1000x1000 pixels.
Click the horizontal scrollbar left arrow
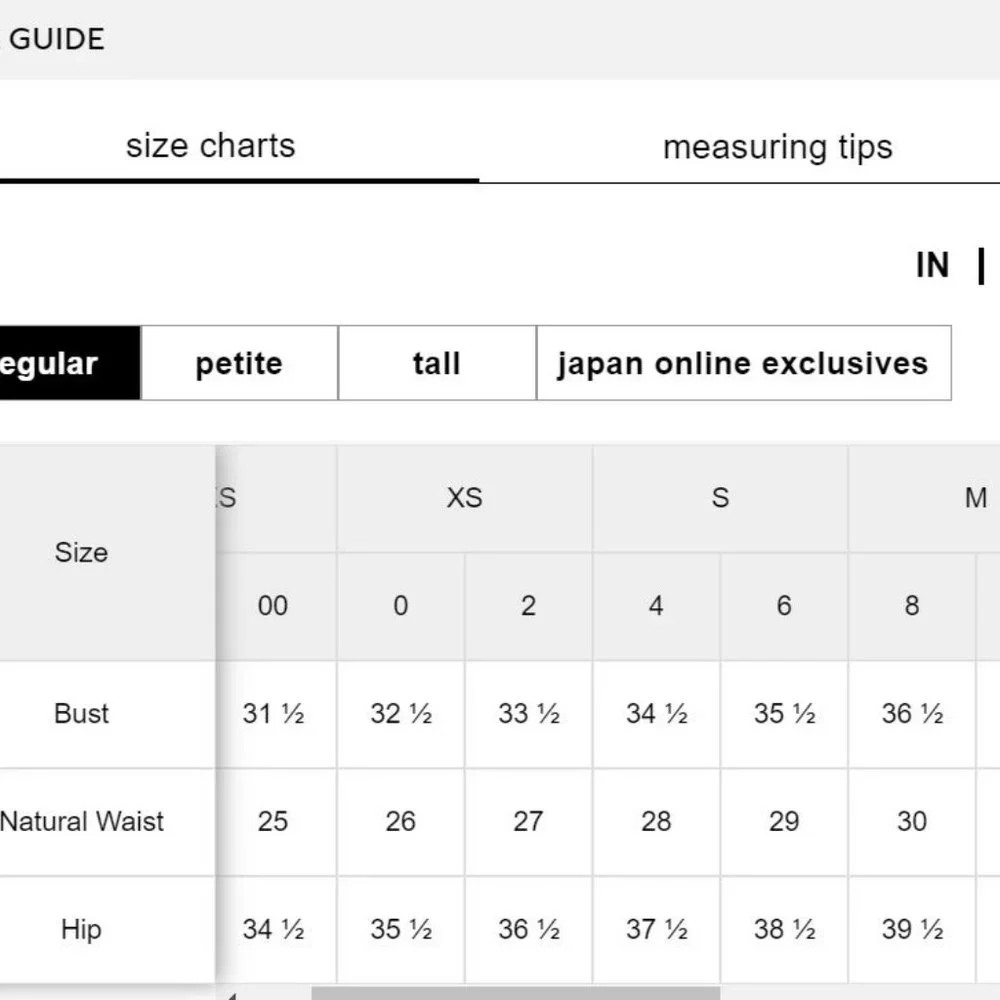[231, 995]
